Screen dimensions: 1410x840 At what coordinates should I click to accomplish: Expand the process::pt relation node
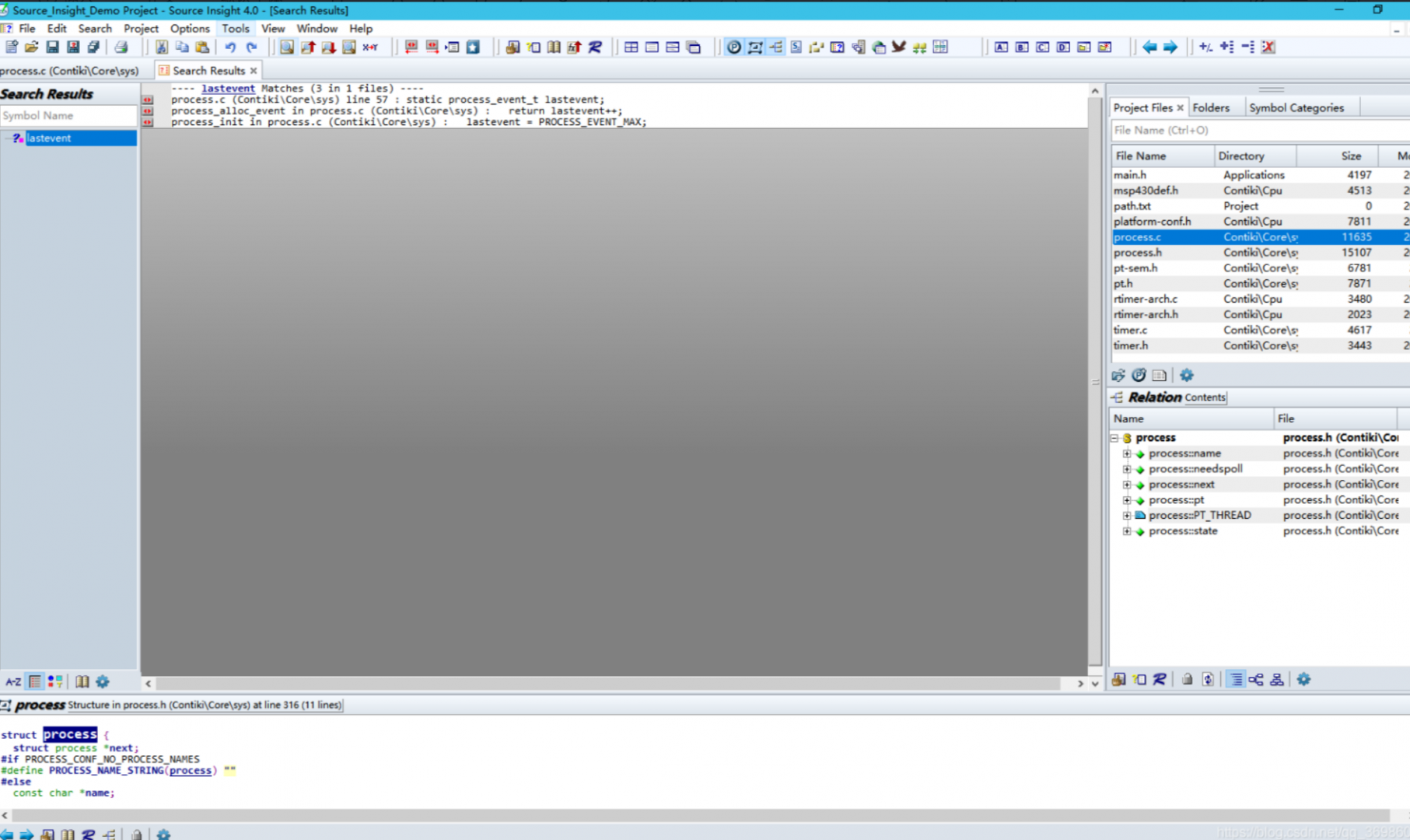point(1126,500)
